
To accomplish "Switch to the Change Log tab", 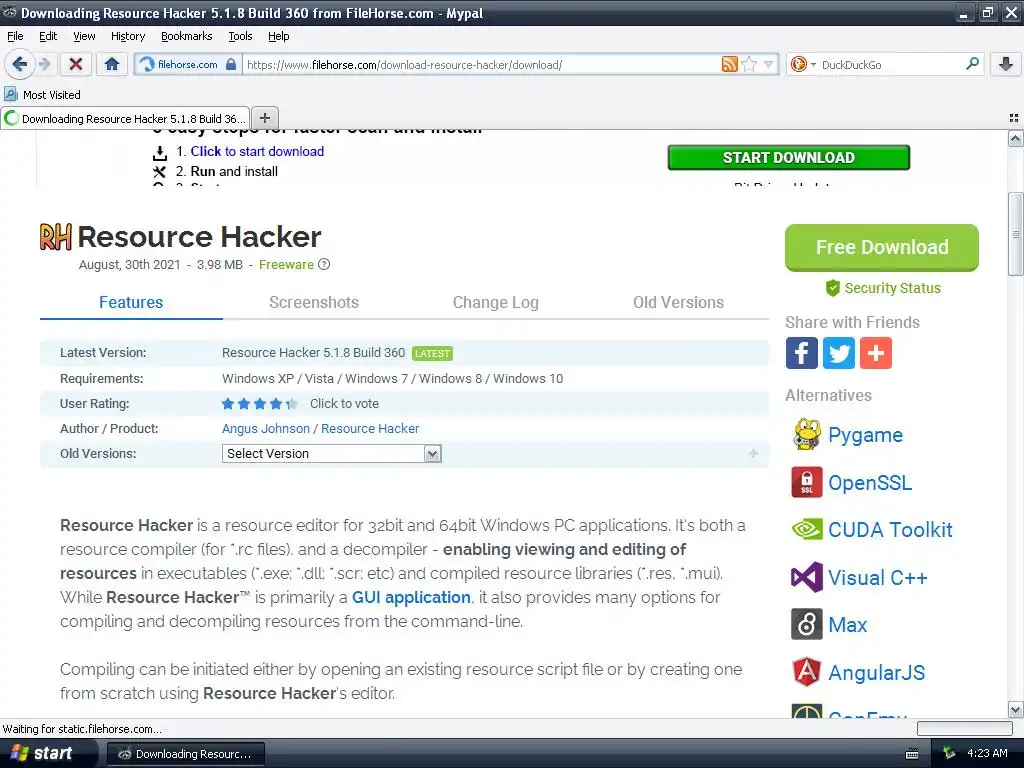I will 496,302.
